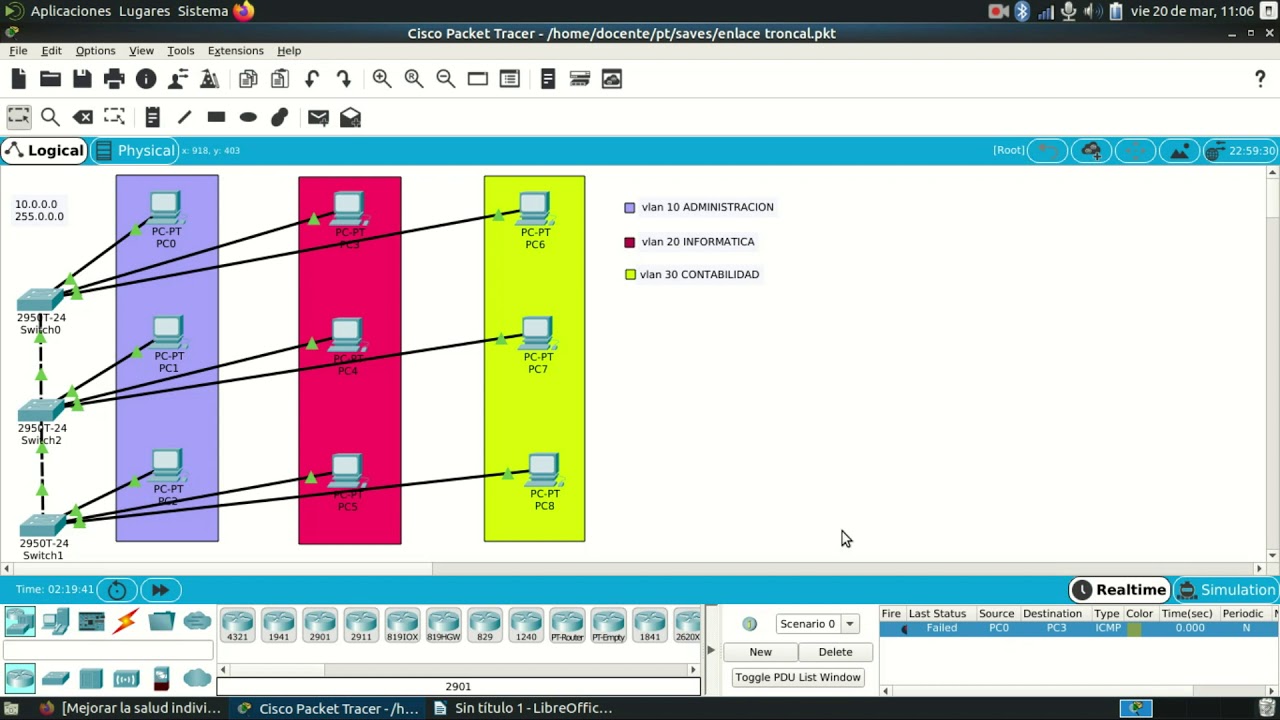Choose the Delete tool
The image size is (1280, 720).
click(x=83, y=117)
